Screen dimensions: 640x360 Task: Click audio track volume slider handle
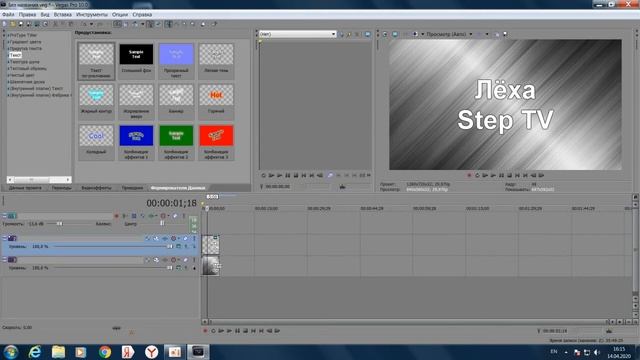click(x=60, y=224)
